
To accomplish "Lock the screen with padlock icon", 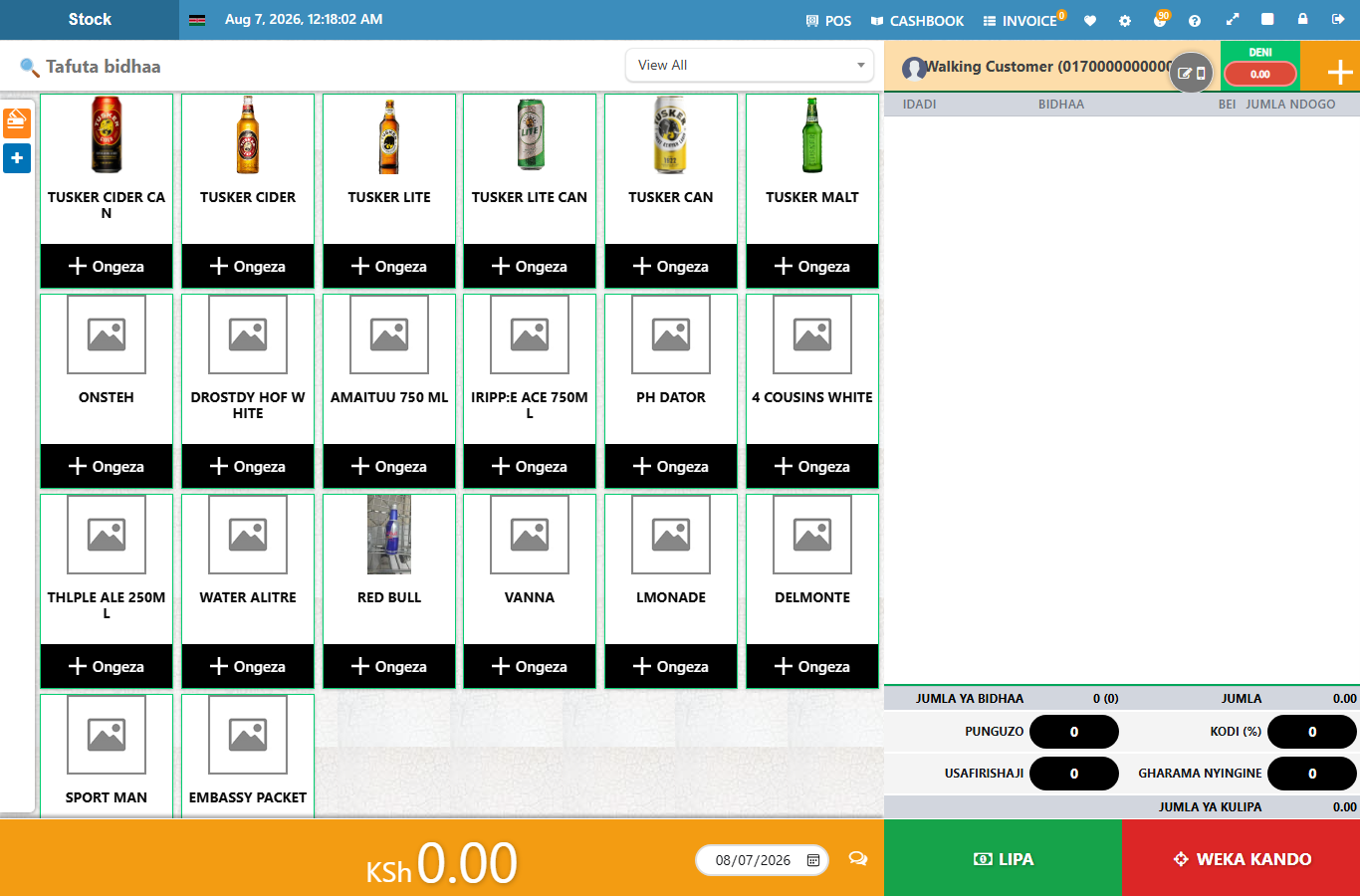I will coord(1302,19).
